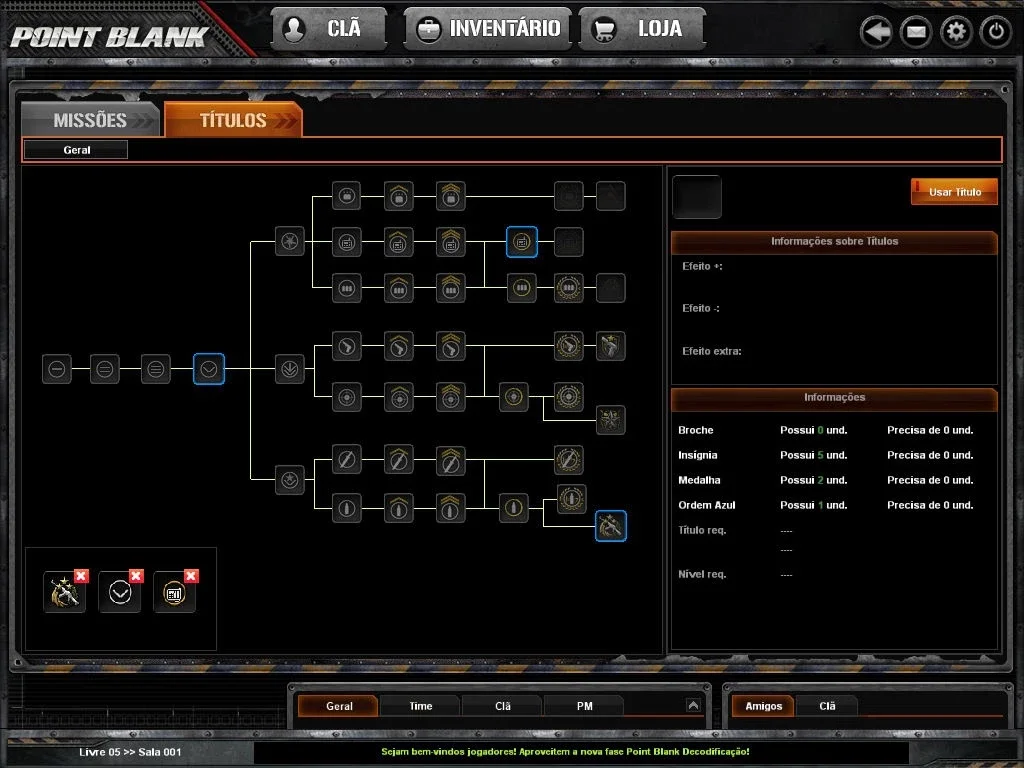The width and height of the screenshot is (1024, 768).
Task: Select the triple horizontal bar title icon
Action: point(155,369)
